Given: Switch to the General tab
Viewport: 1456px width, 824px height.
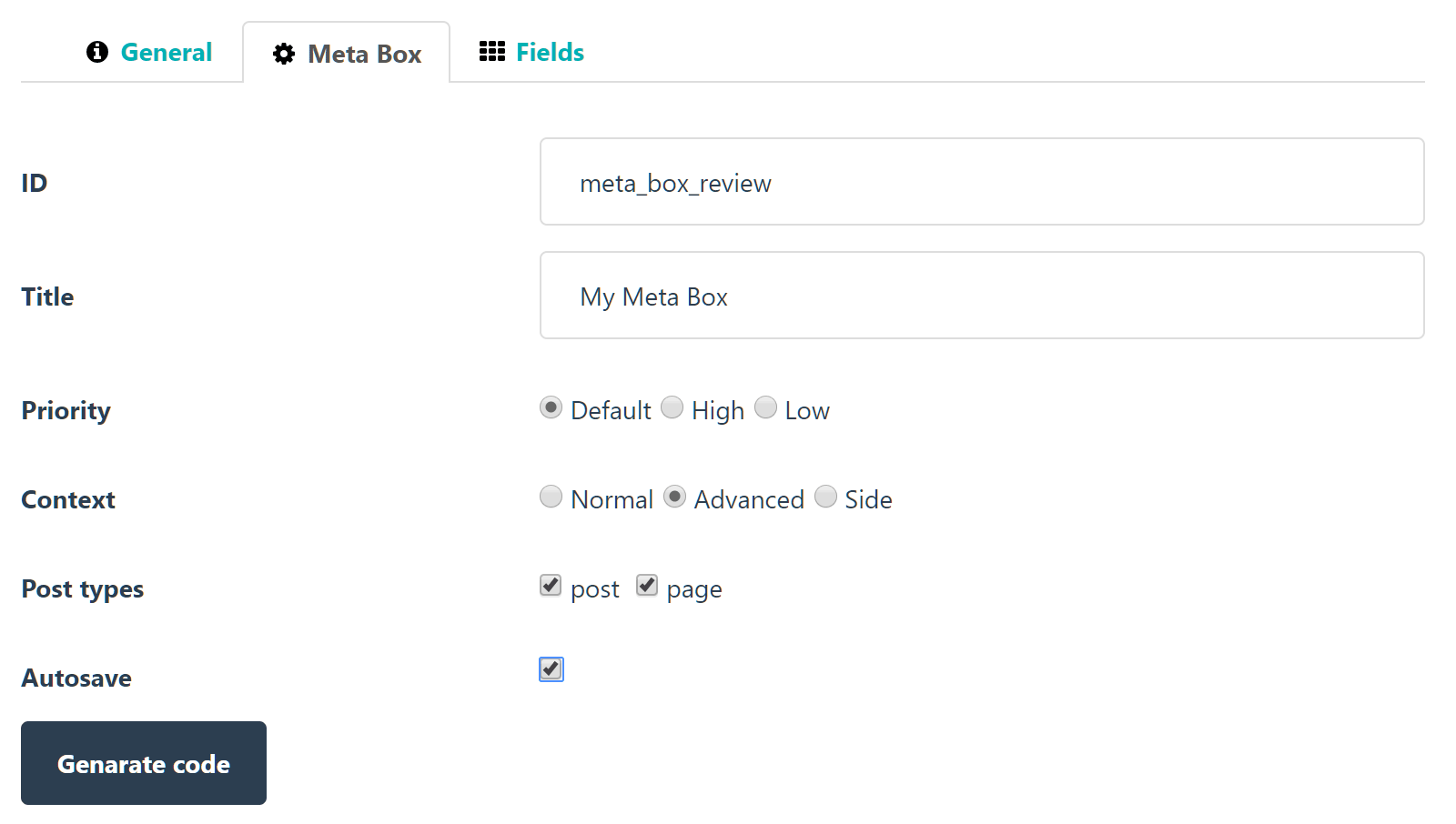Looking at the screenshot, I should tap(166, 52).
